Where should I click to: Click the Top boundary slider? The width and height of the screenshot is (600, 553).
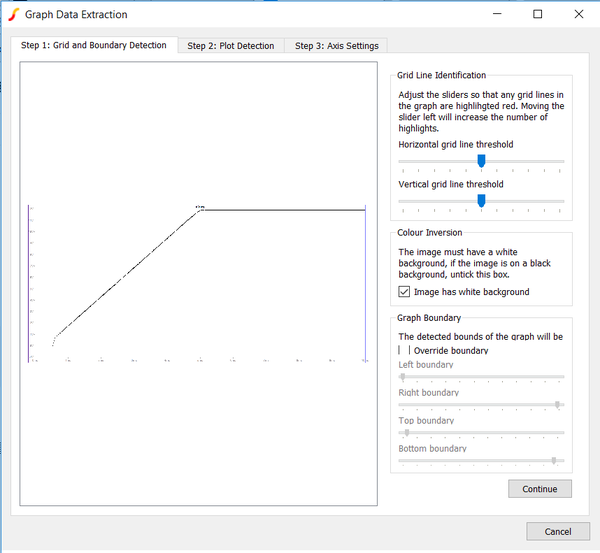407,433
